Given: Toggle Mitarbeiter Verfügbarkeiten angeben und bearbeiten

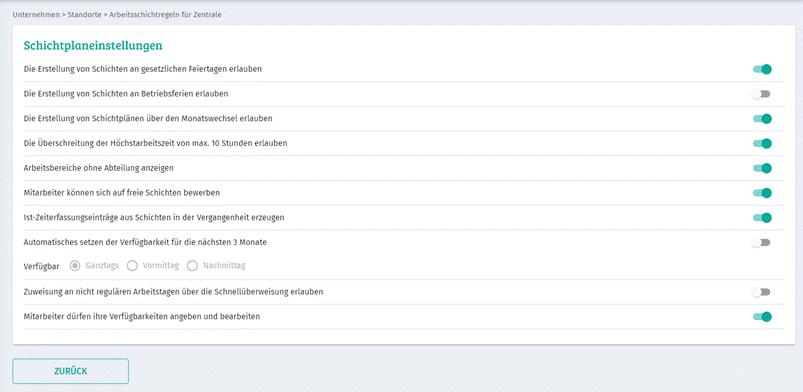Looking at the screenshot, I should [x=762, y=317].
